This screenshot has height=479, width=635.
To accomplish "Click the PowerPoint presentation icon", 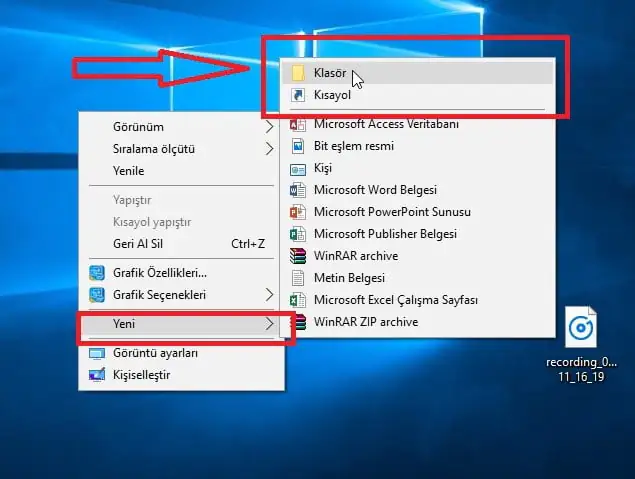I will click(x=298, y=212).
